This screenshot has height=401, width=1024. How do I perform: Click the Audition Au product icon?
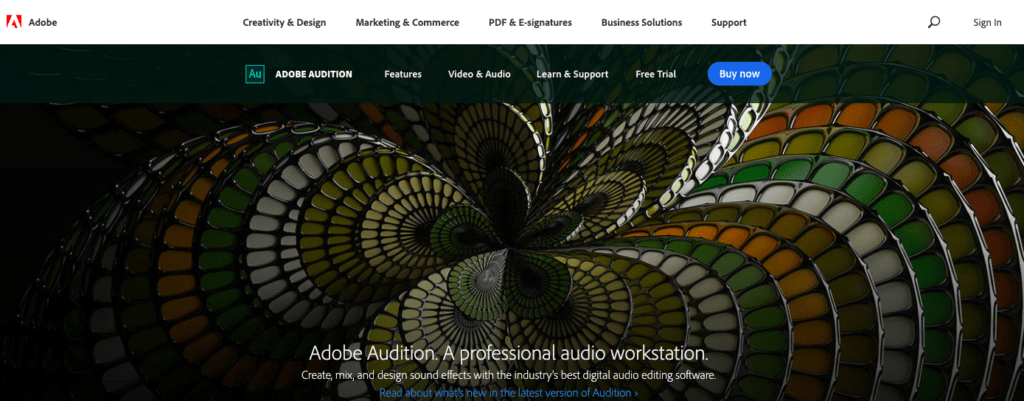tap(255, 74)
